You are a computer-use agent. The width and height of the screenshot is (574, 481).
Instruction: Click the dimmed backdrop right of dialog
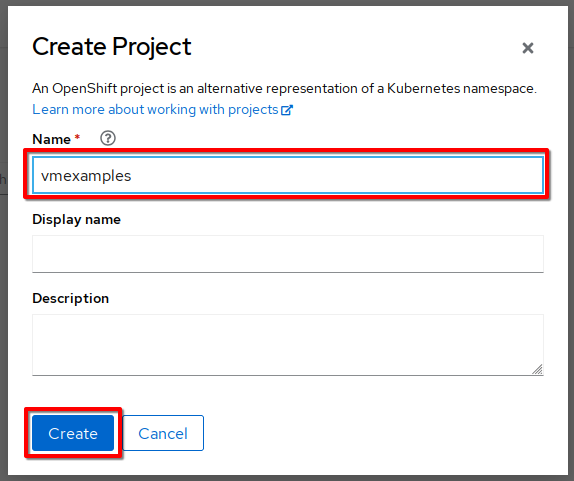coord(571,256)
